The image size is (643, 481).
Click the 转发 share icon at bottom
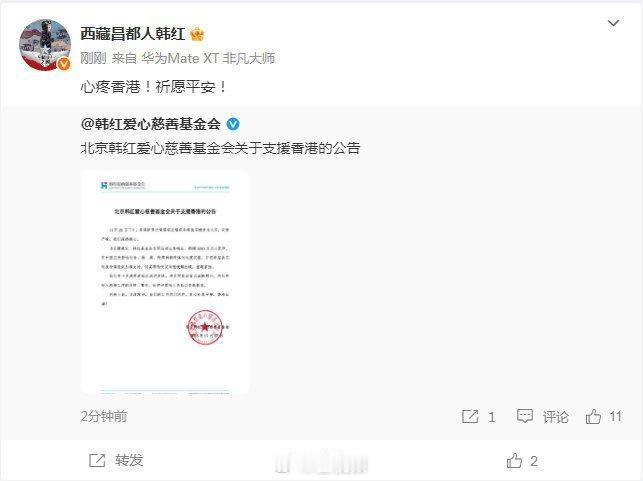[x=97, y=460]
